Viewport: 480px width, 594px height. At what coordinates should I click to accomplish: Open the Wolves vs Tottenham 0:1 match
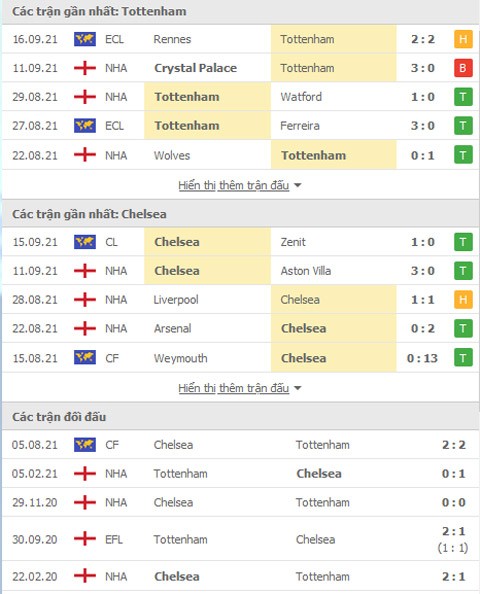pos(241,155)
